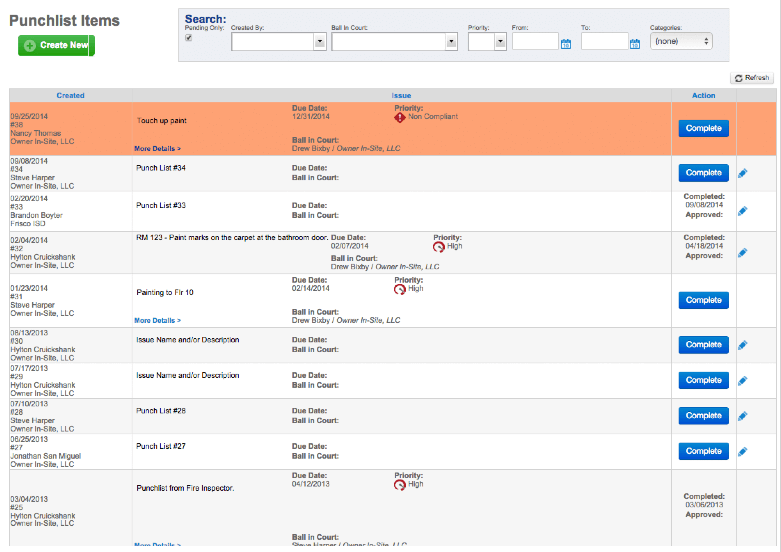Click due date 12/31/2014
Viewport: 781px width, 552px height.
[x=310, y=116]
